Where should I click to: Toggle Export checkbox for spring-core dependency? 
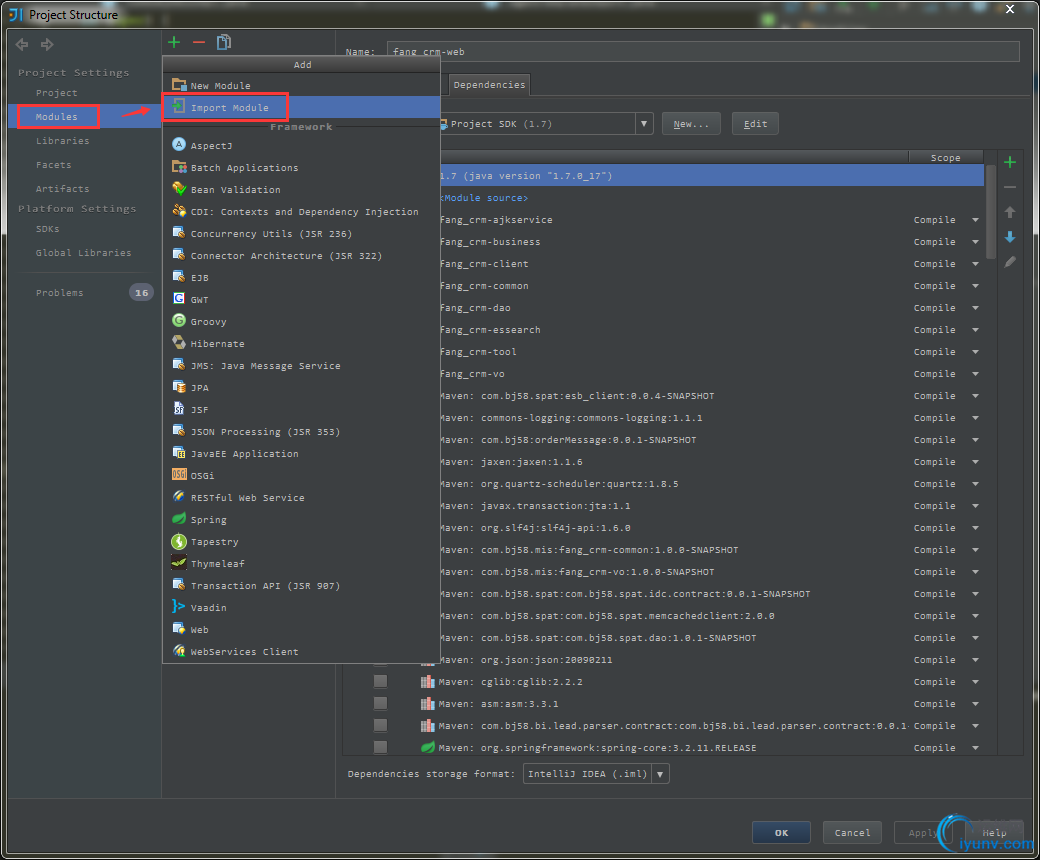click(380, 747)
